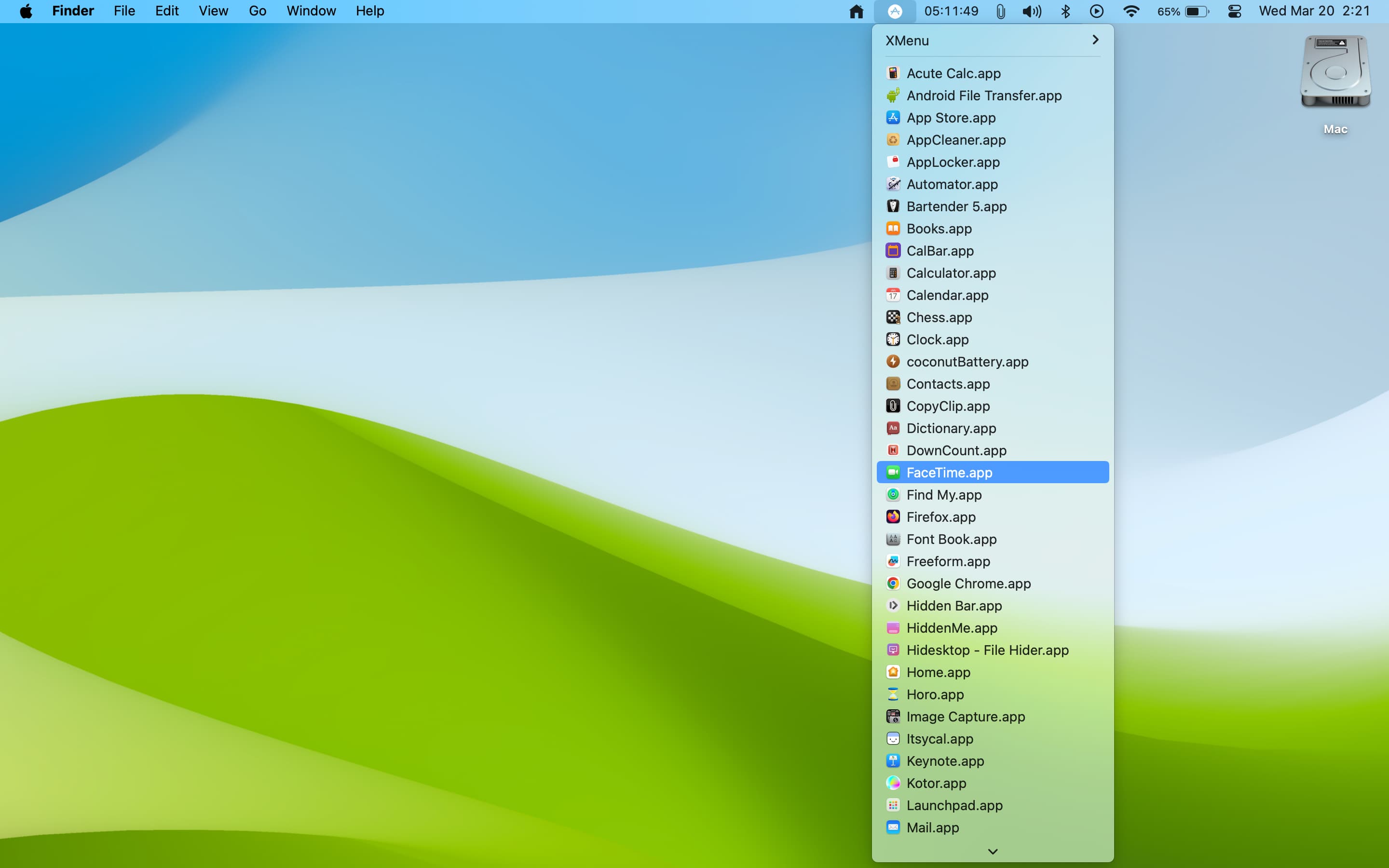Click the Wi-Fi icon in menu bar
The height and width of the screenshot is (868, 1389).
[1131, 11]
